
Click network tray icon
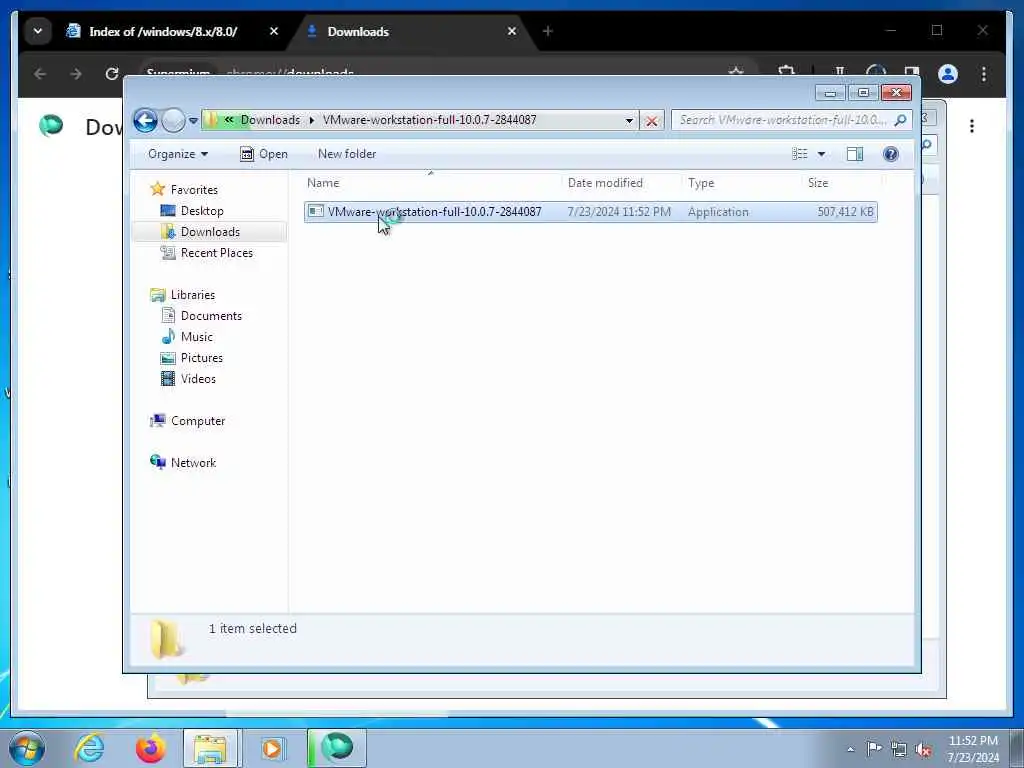pos(899,750)
